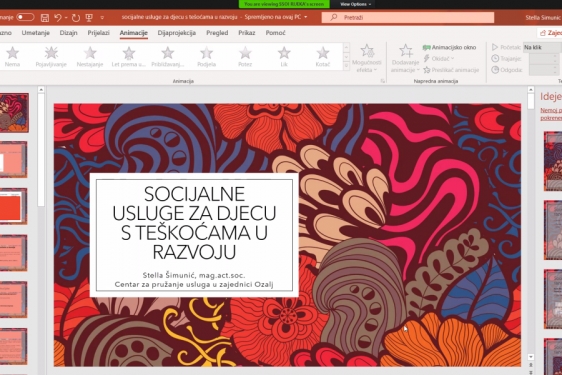Choose third design idea thumbnail
Viewport: 562px width, 375px height.
click(x=553, y=299)
